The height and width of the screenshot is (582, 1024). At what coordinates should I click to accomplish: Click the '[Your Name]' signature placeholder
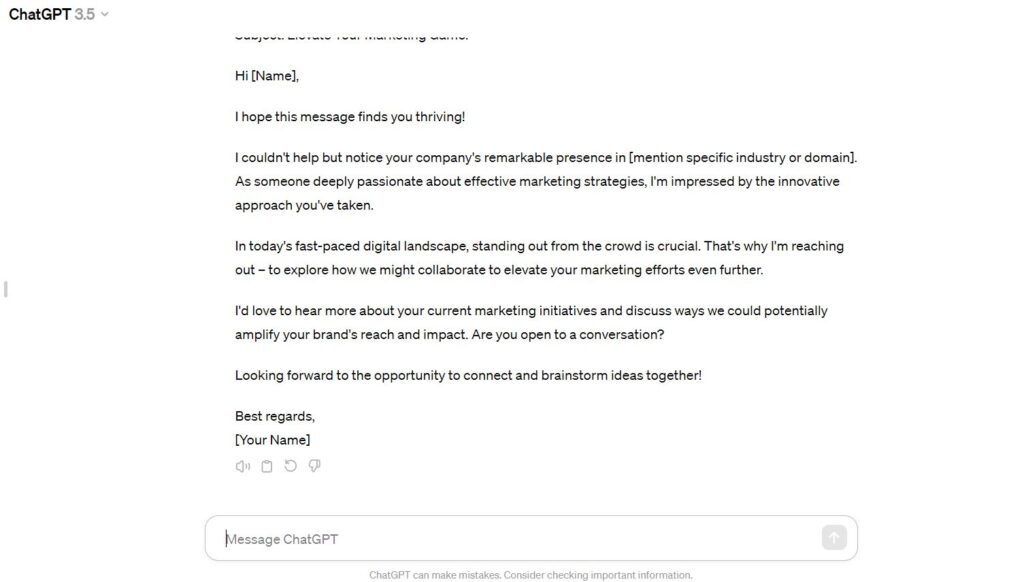(x=272, y=440)
